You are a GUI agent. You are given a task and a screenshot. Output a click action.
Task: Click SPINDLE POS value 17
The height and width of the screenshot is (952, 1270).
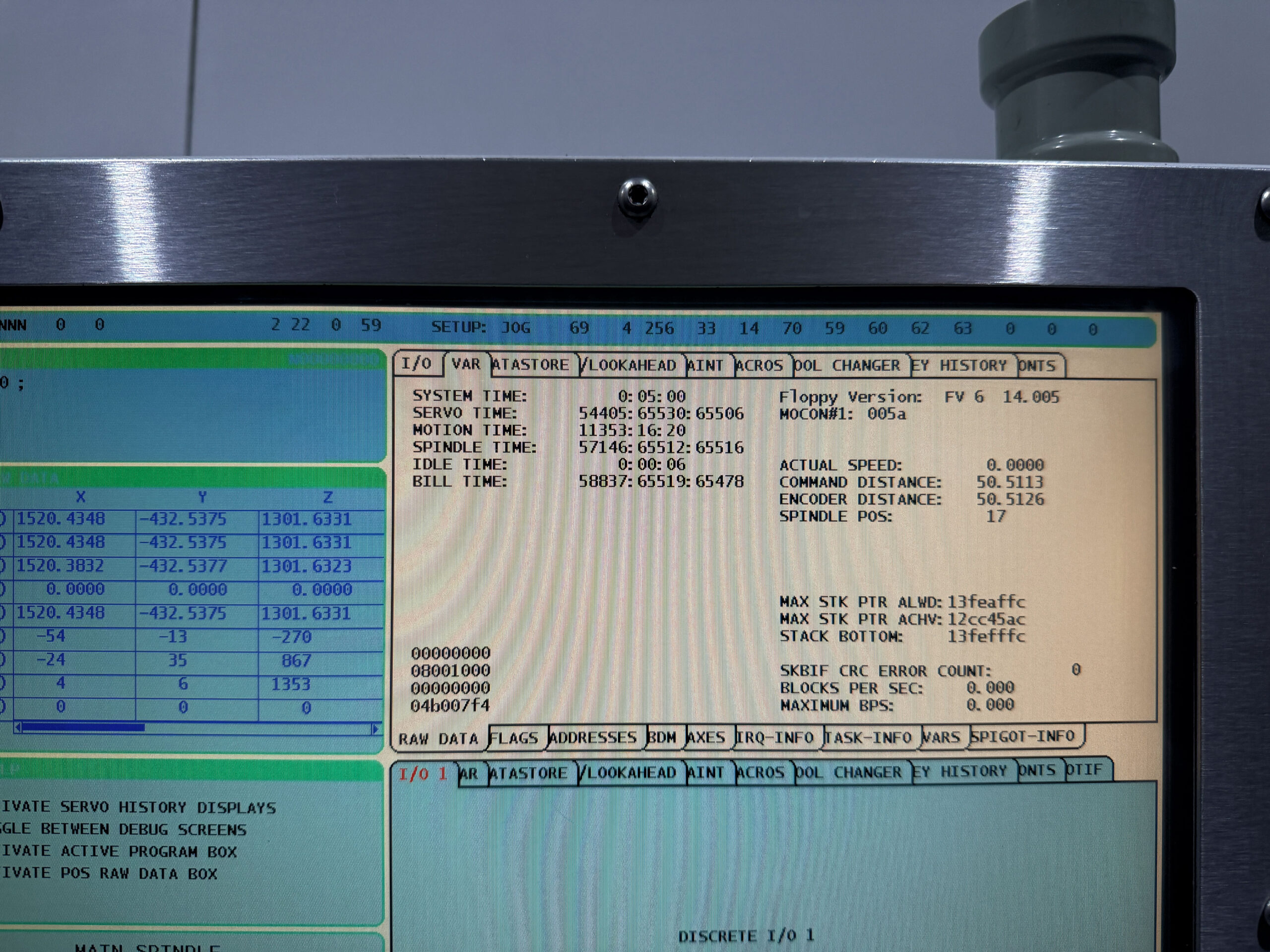996,517
